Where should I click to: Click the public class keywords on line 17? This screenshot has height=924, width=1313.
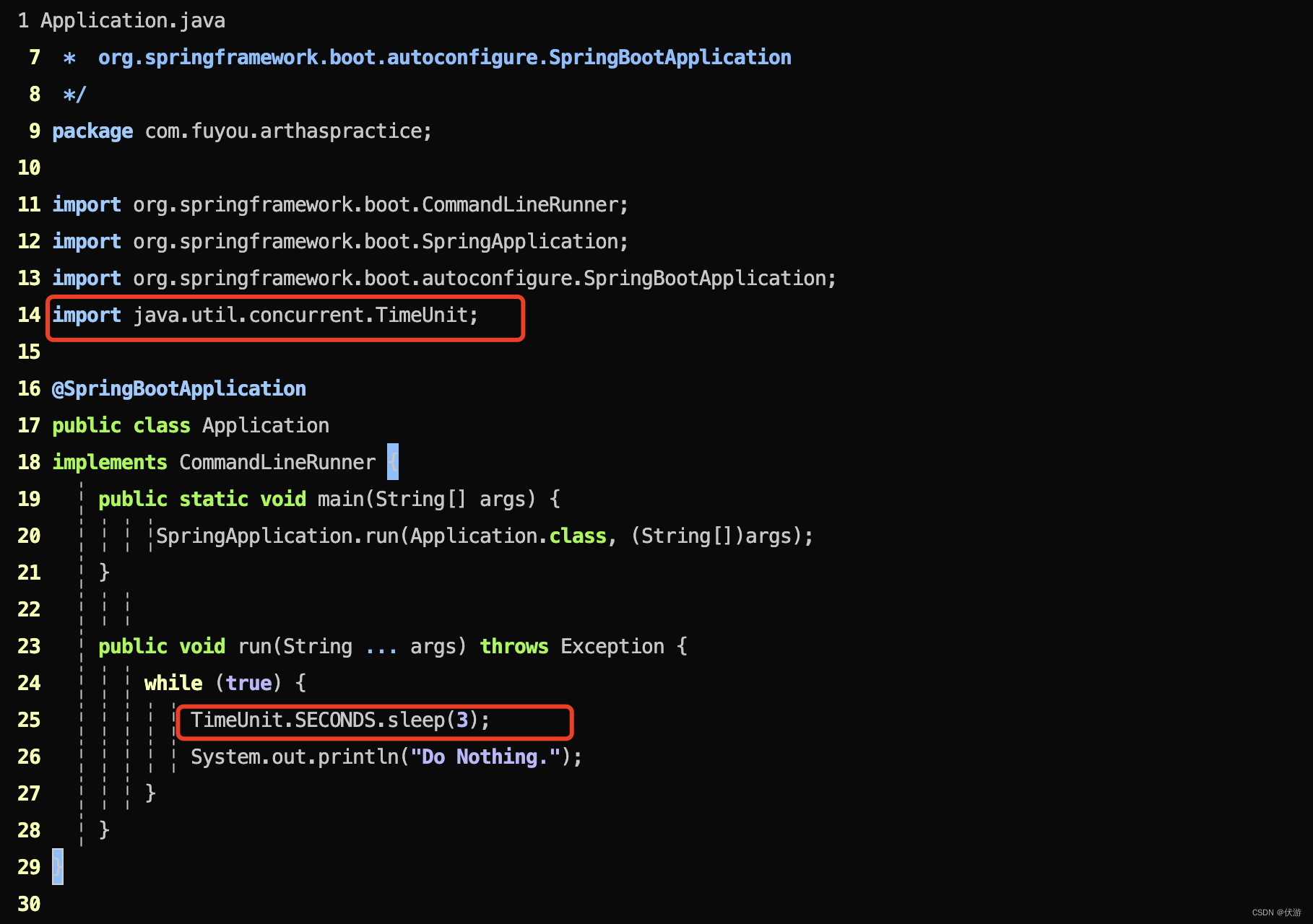121,426
